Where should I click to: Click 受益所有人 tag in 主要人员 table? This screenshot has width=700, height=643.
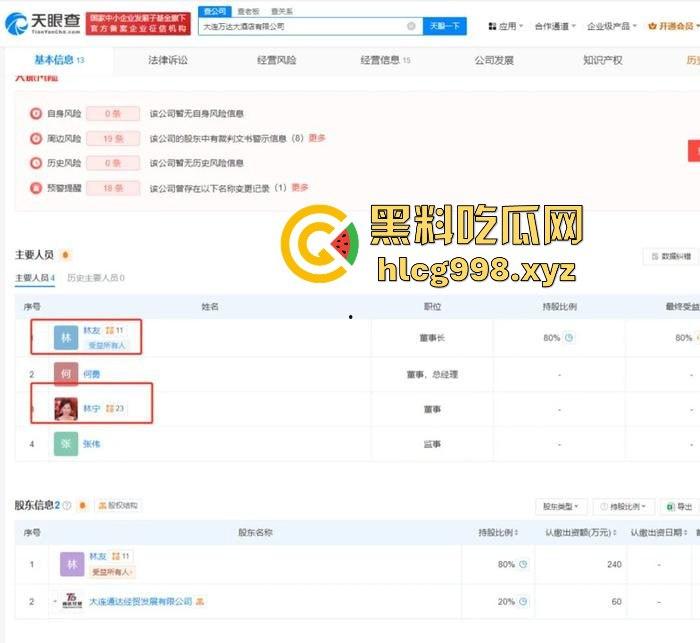[x=107, y=345]
